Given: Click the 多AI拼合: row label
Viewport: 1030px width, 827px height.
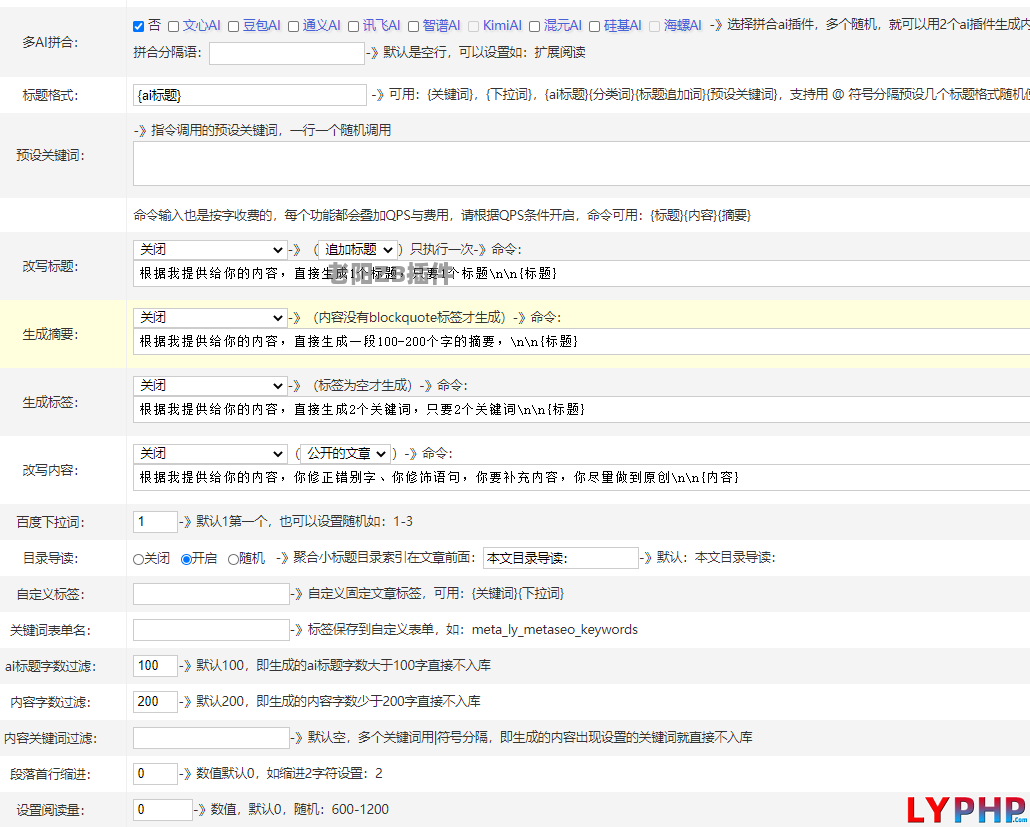Looking at the screenshot, I should coord(50,43).
